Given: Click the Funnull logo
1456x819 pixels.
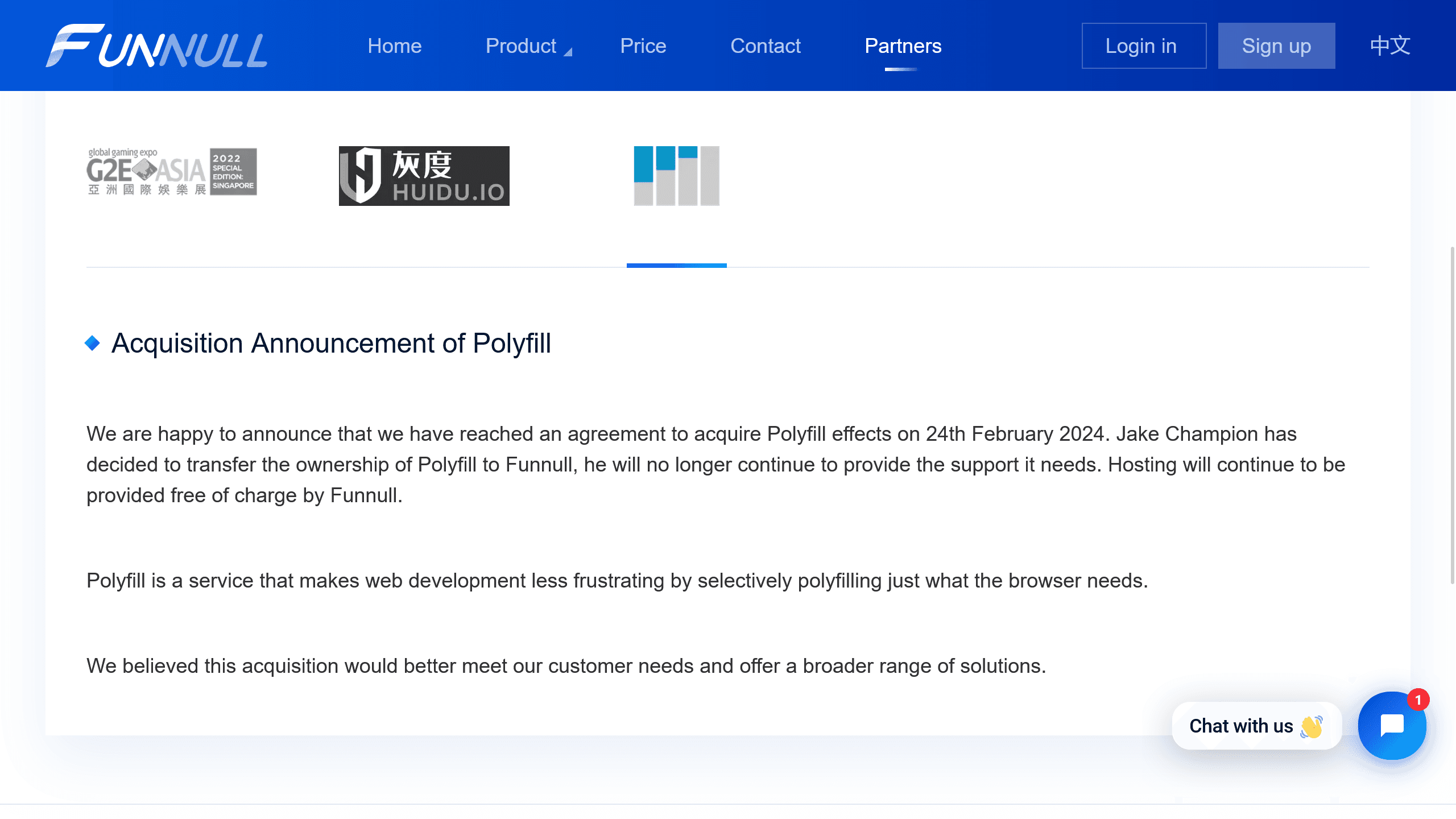Looking at the screenshot, I should click(x=156, y=45).
